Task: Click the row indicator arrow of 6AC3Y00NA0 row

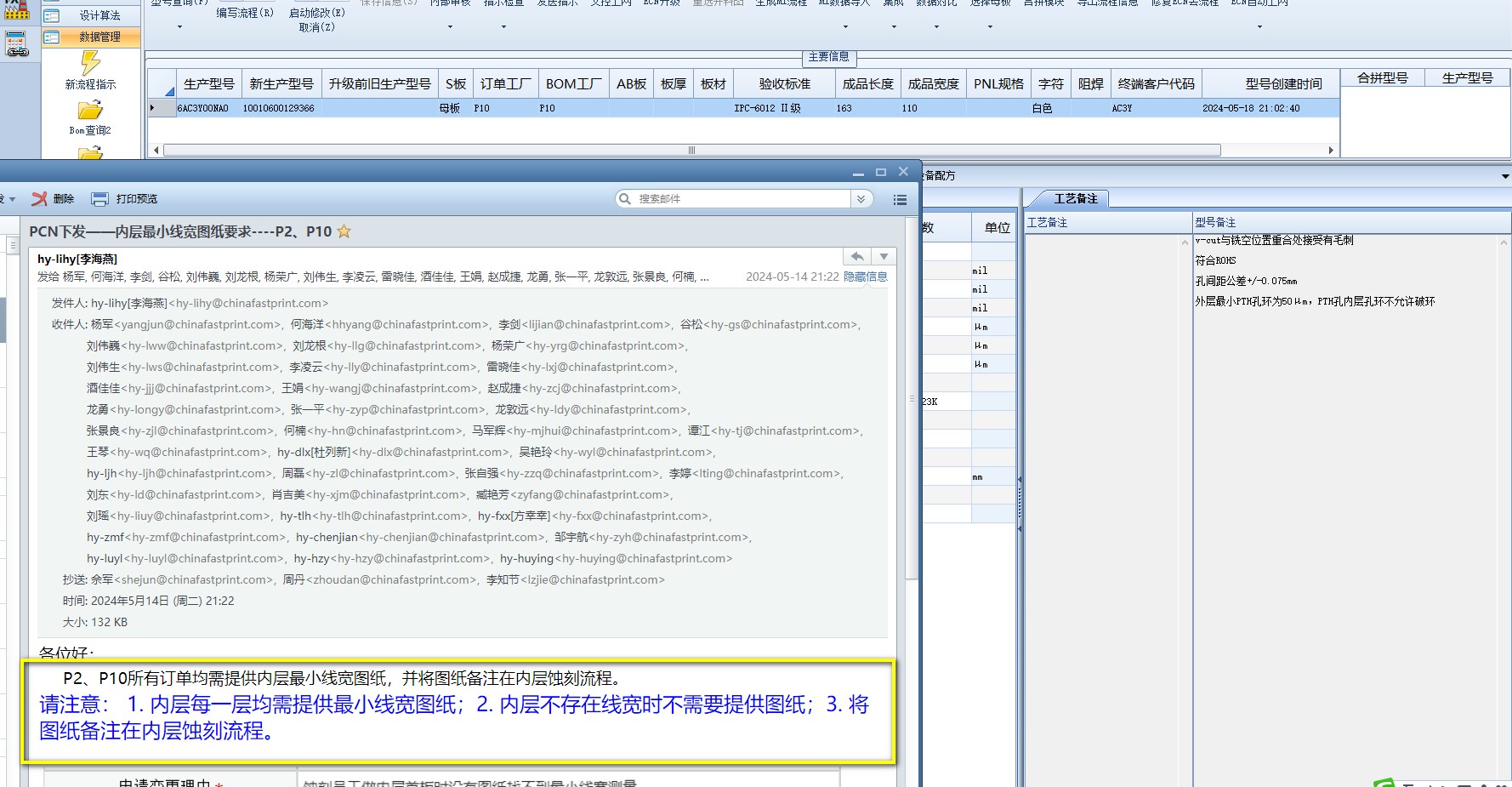Action: (152, 108)
